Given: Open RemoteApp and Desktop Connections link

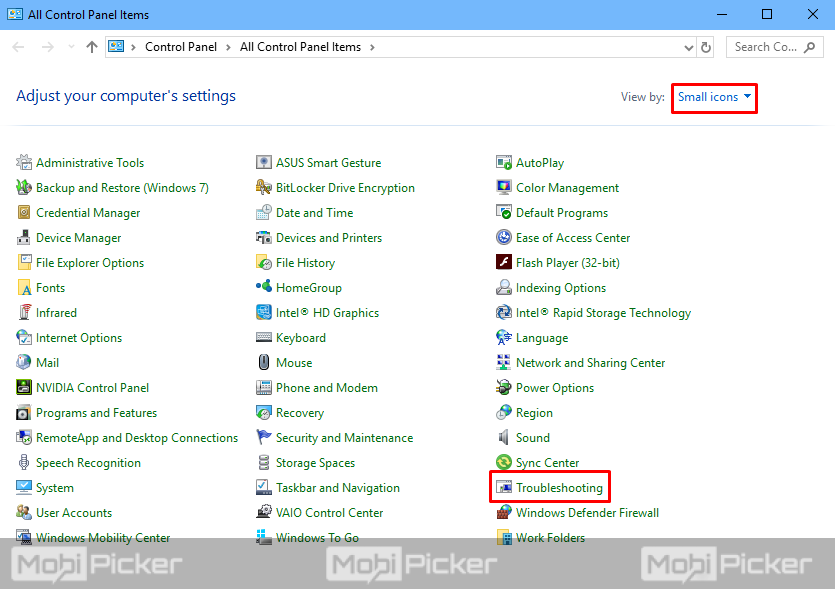Looking at the screenshot, I should 137,438.
